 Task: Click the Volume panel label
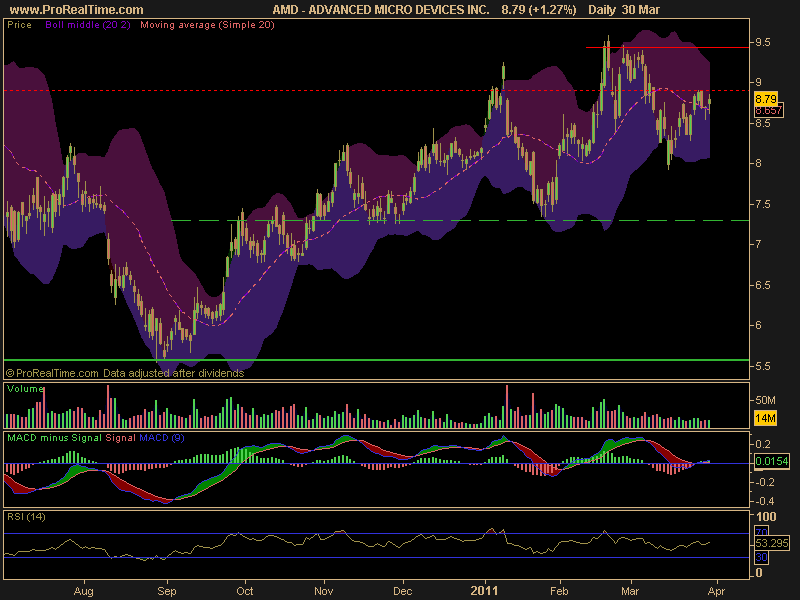click(26, 389)
